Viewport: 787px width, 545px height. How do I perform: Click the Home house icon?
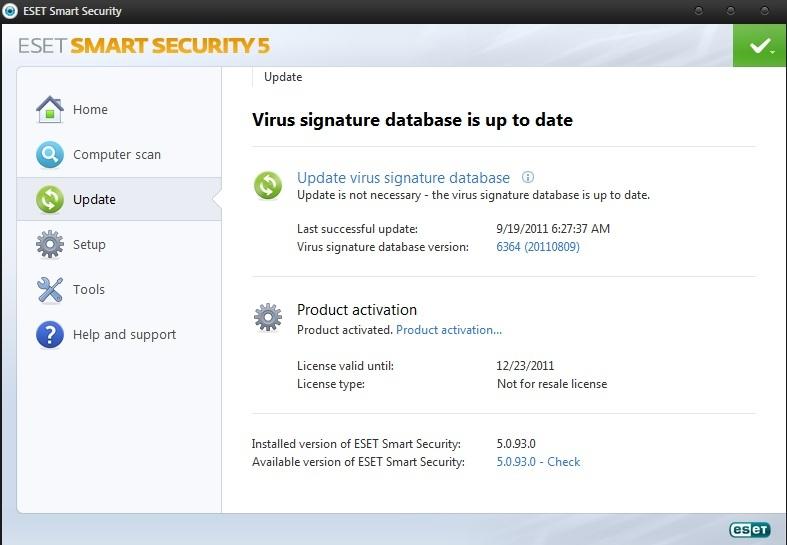tap(50, 109)
